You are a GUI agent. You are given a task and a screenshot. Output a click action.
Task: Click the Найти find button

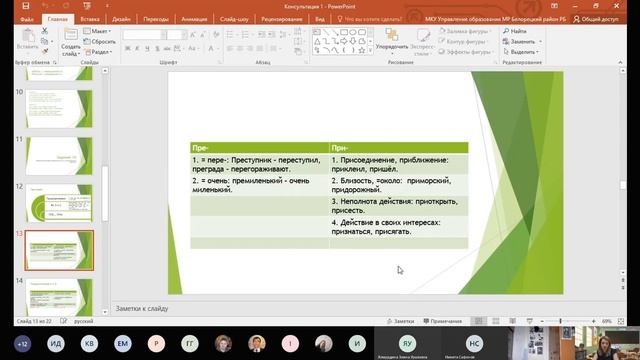[x=515, y=31]
